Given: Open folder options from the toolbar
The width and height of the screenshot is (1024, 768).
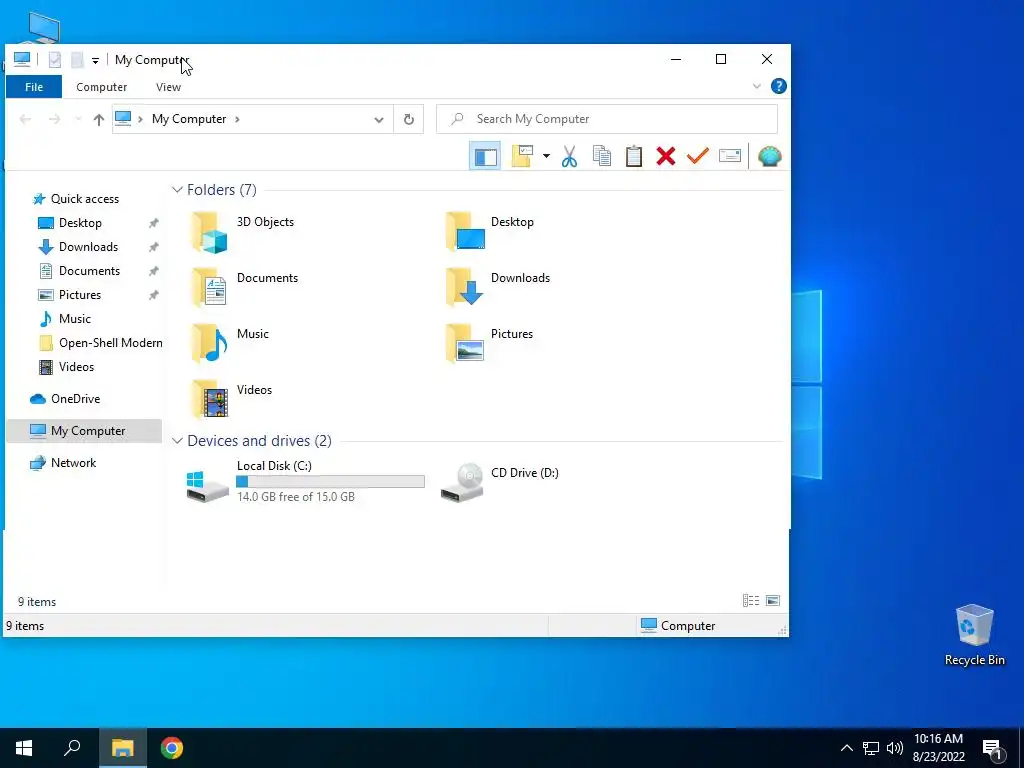Looking at the screenshot, I should [x=522, y=156].
